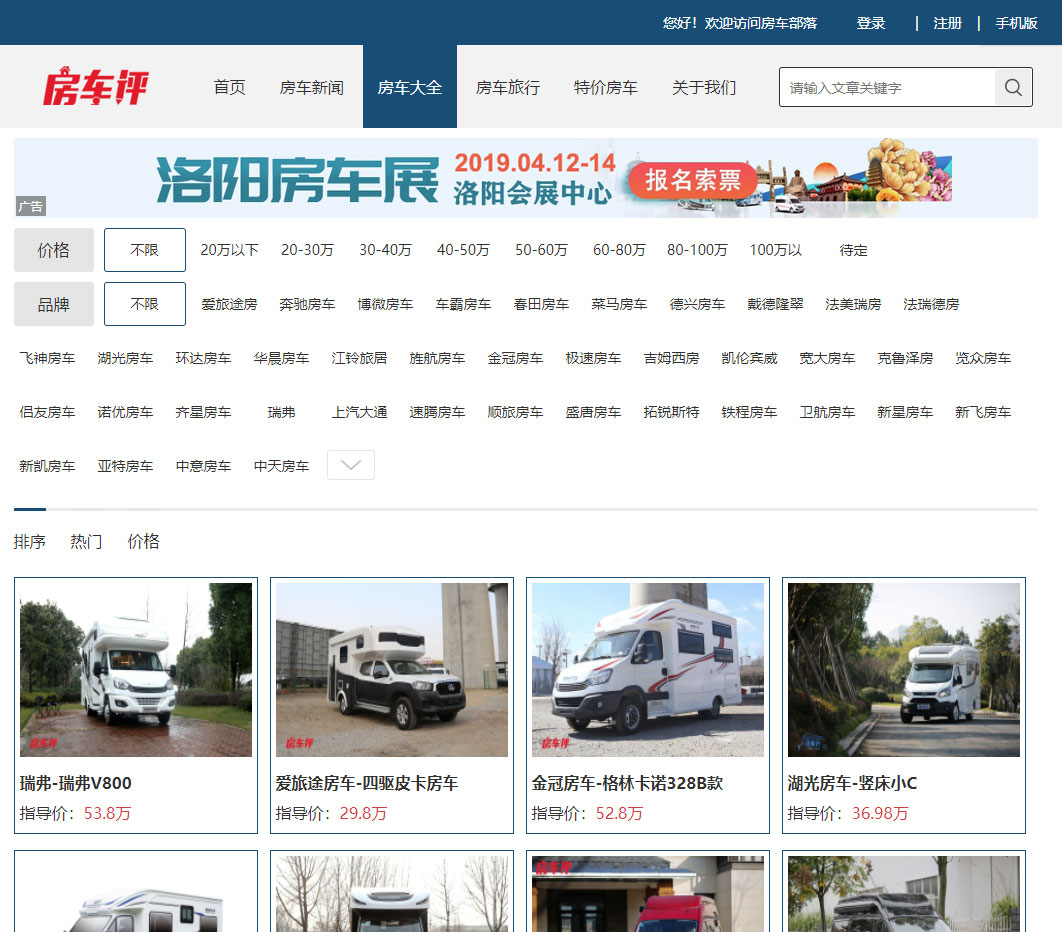Open the 房车新闻 navigation tab
This screenshot has width=1062, height=932.
(x=311, y=87)
